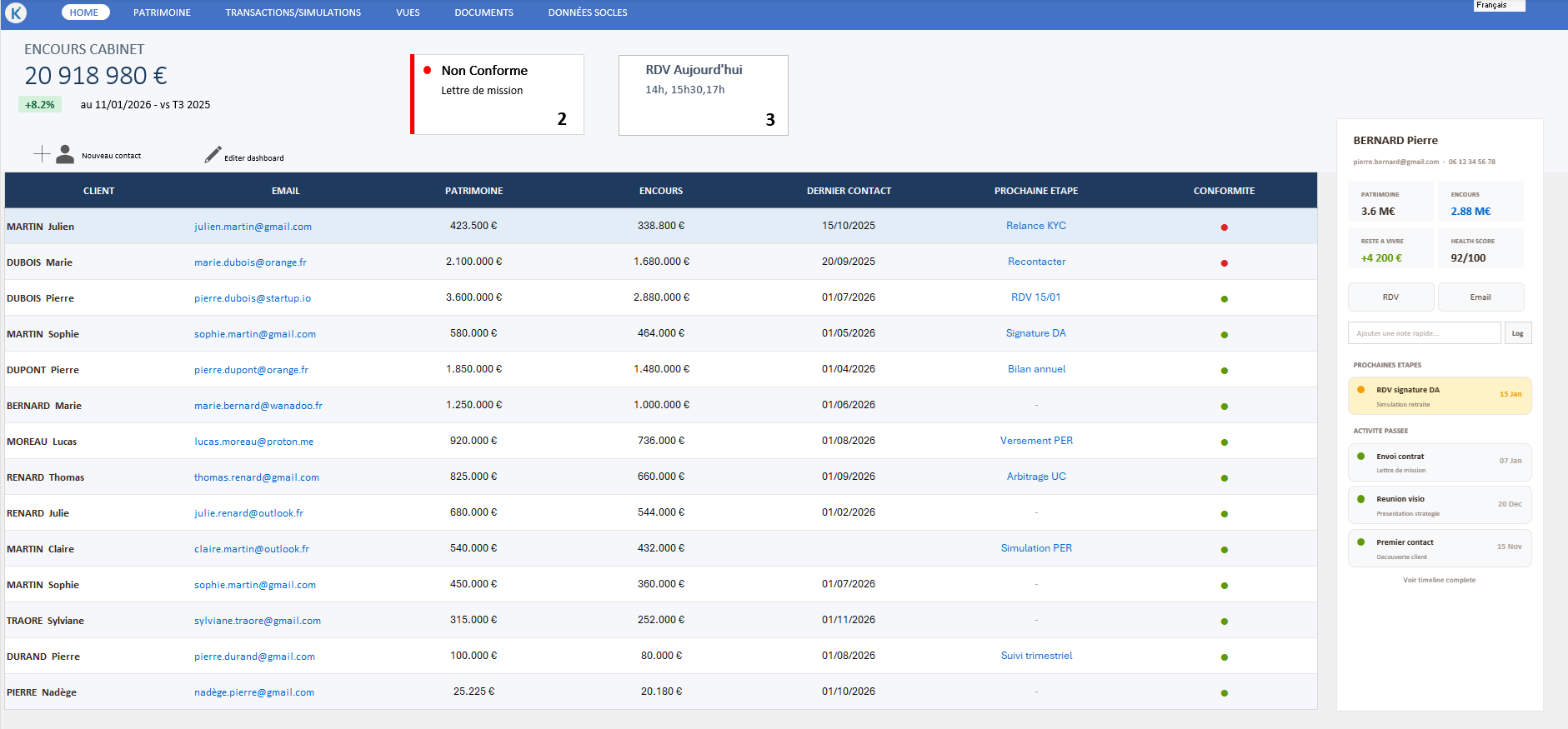
Task: Select client row DURAND Pierre
Action: (661, 656)
